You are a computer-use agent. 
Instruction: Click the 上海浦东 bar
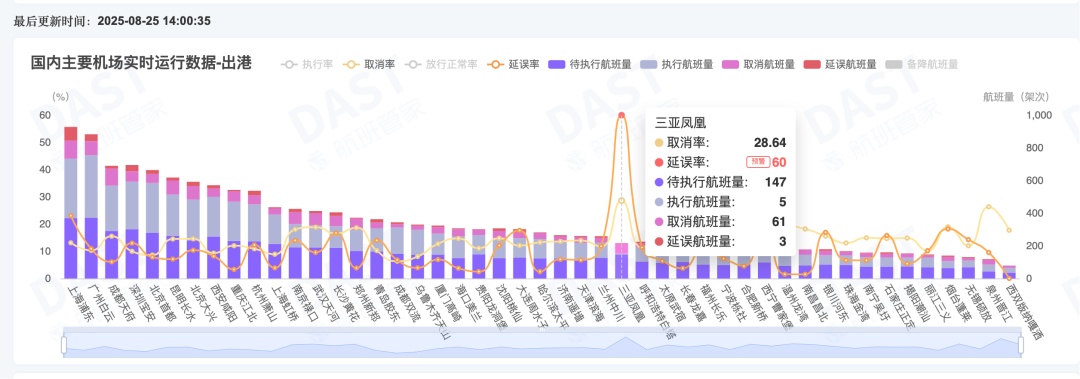[71, 203]
